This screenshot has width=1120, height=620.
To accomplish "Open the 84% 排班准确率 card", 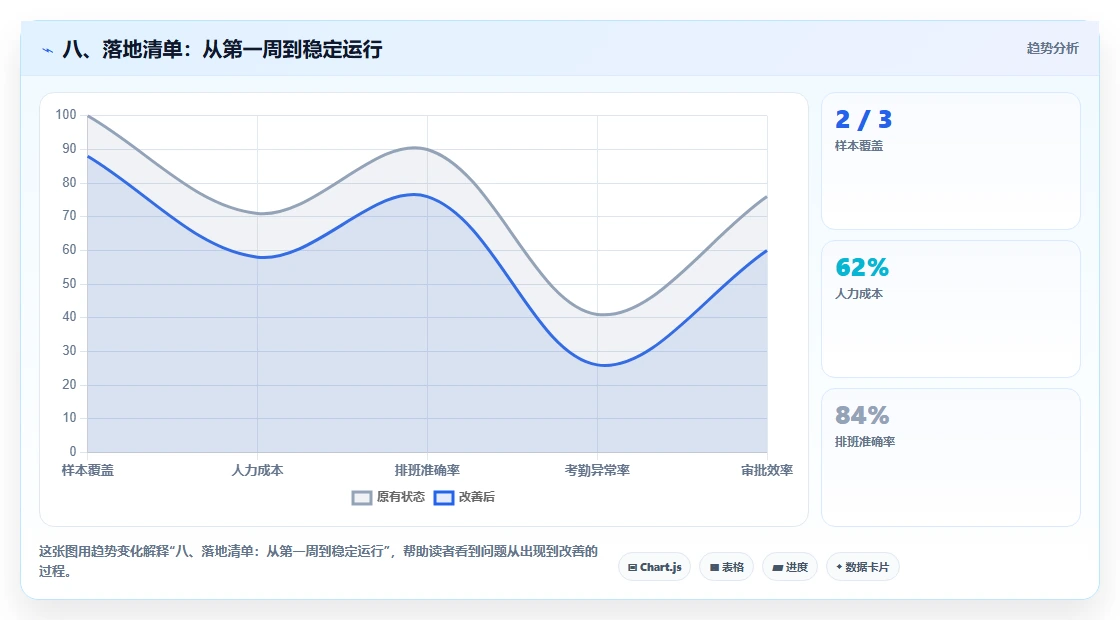I will pyautogui.click(x=951, y=457).
